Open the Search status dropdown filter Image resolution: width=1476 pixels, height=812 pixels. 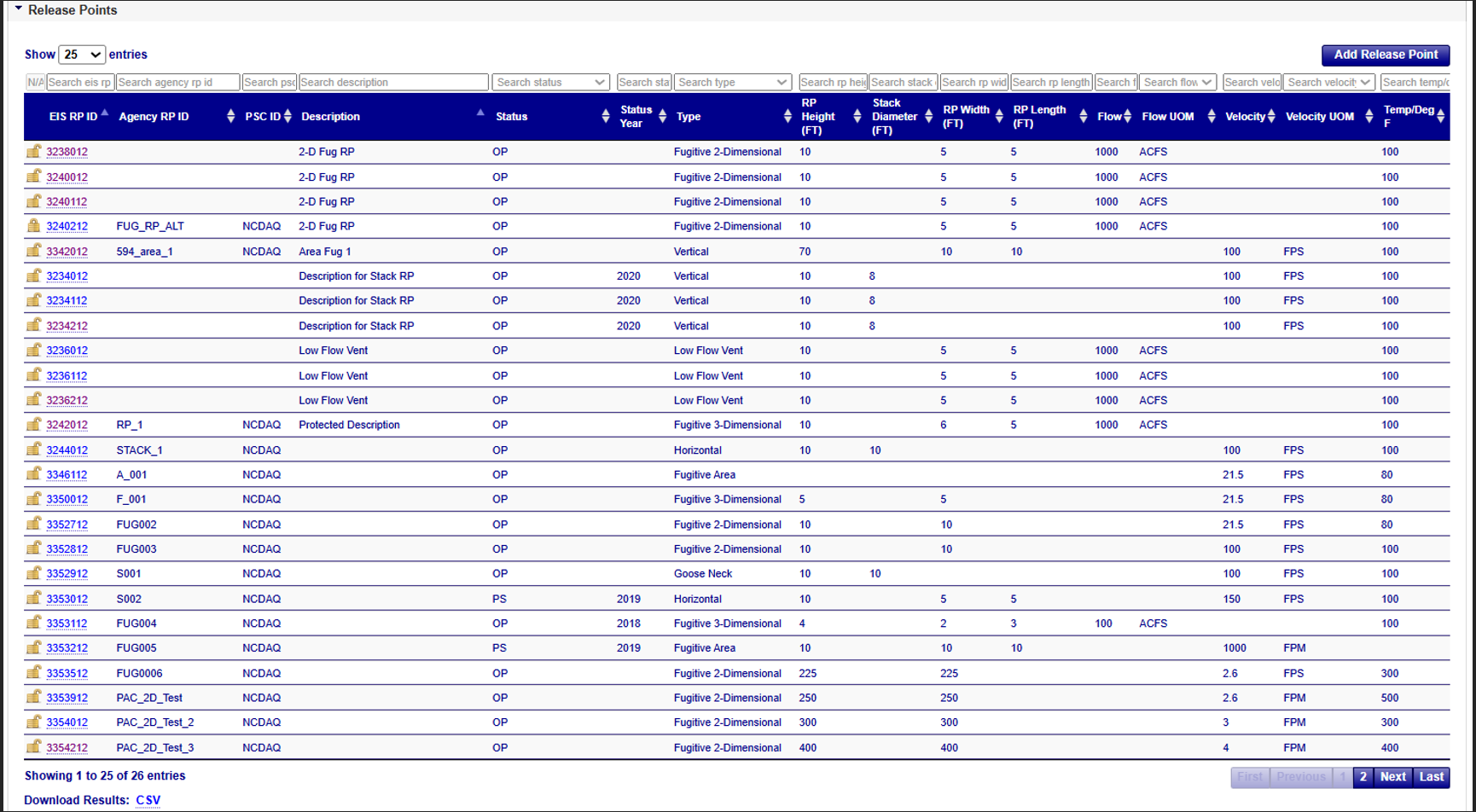(550, 82)
